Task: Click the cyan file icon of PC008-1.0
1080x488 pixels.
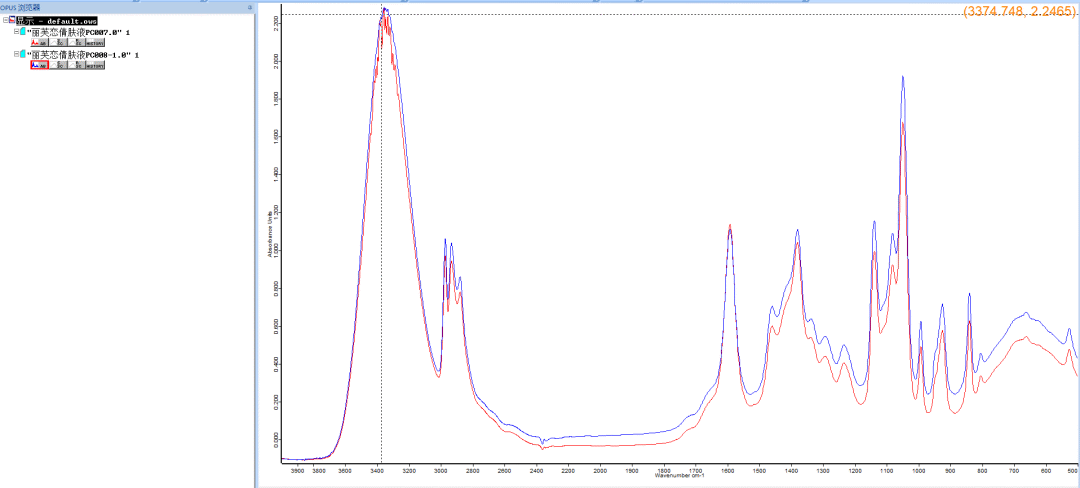Action: 23,54
